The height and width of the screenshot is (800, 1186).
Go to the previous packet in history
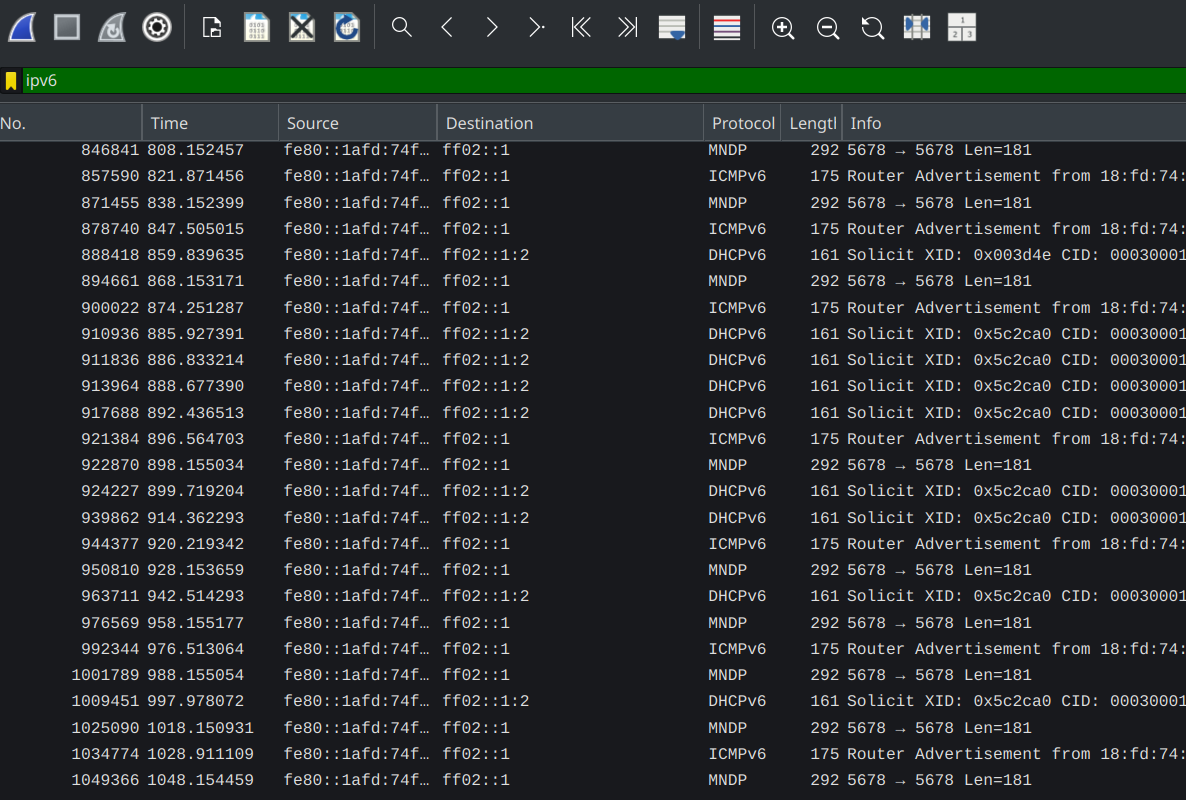click(x=447, y=27)
